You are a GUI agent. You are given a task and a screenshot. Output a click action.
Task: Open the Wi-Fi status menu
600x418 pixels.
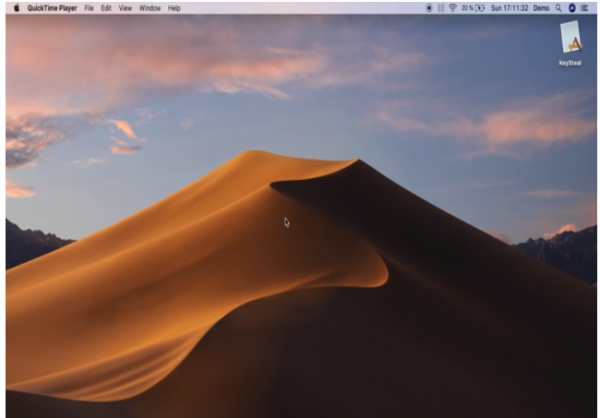[x=452, y=8]
